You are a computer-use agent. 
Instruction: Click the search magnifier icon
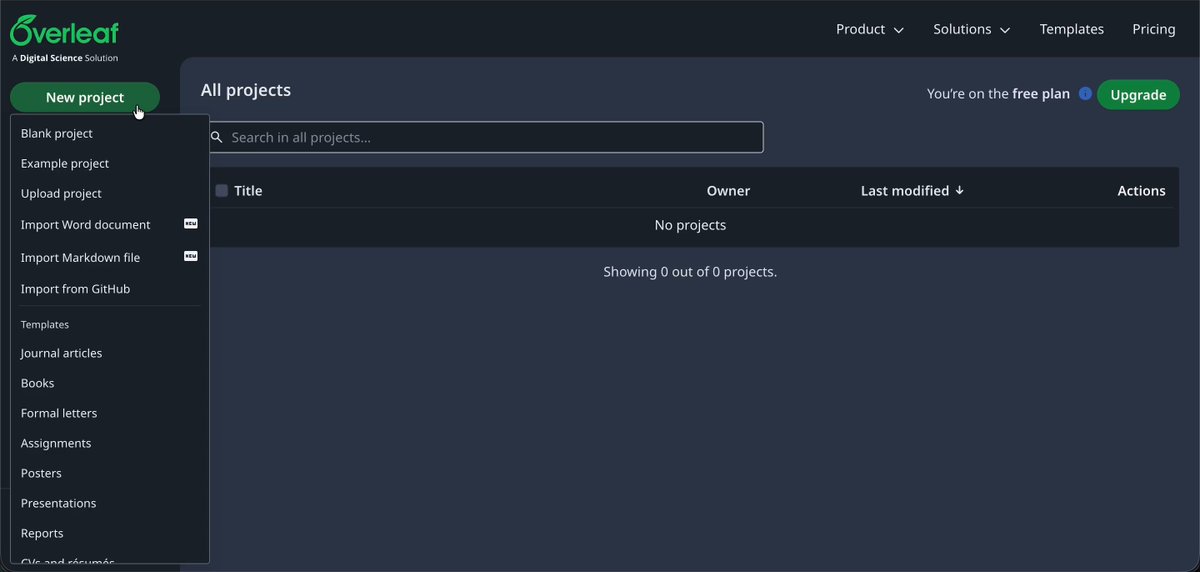click(217, 137)
